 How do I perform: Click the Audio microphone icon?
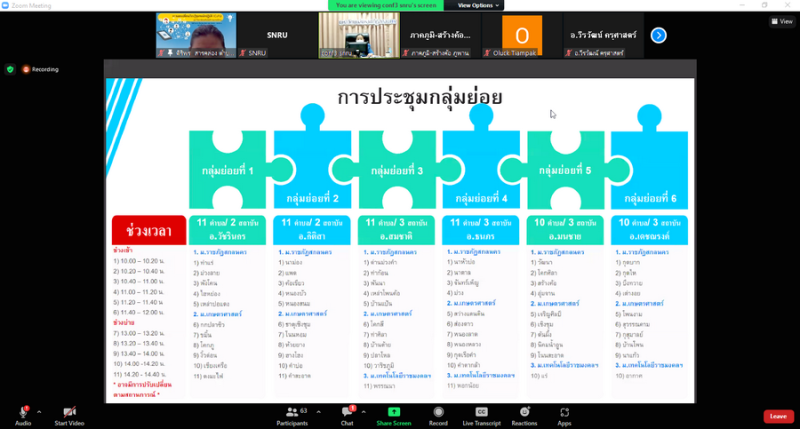tap(22, 411)
